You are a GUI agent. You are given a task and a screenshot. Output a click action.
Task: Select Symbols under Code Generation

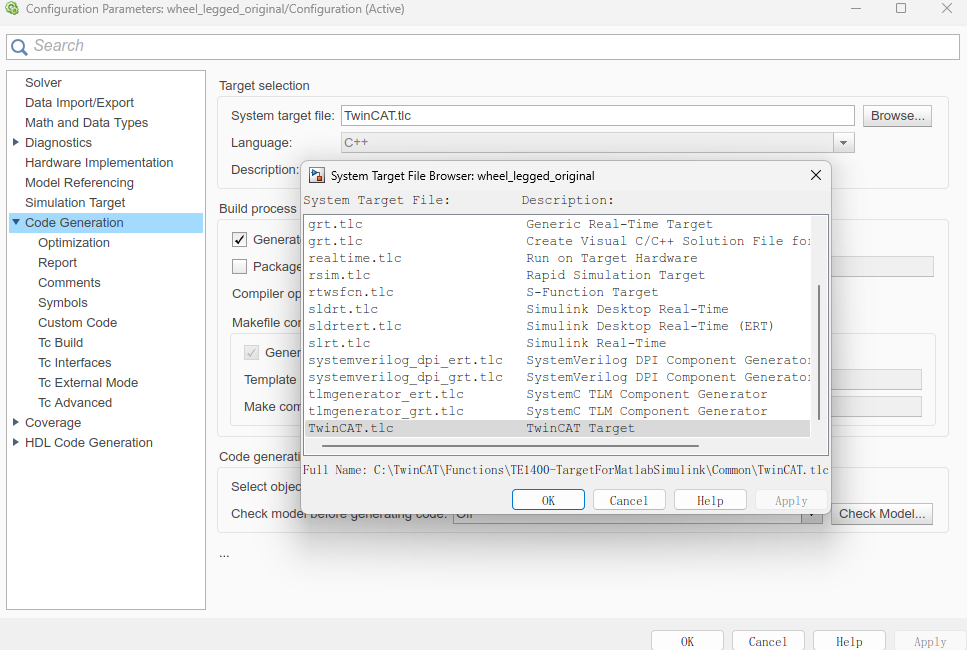pyautogui.click(x=63, y=303)
